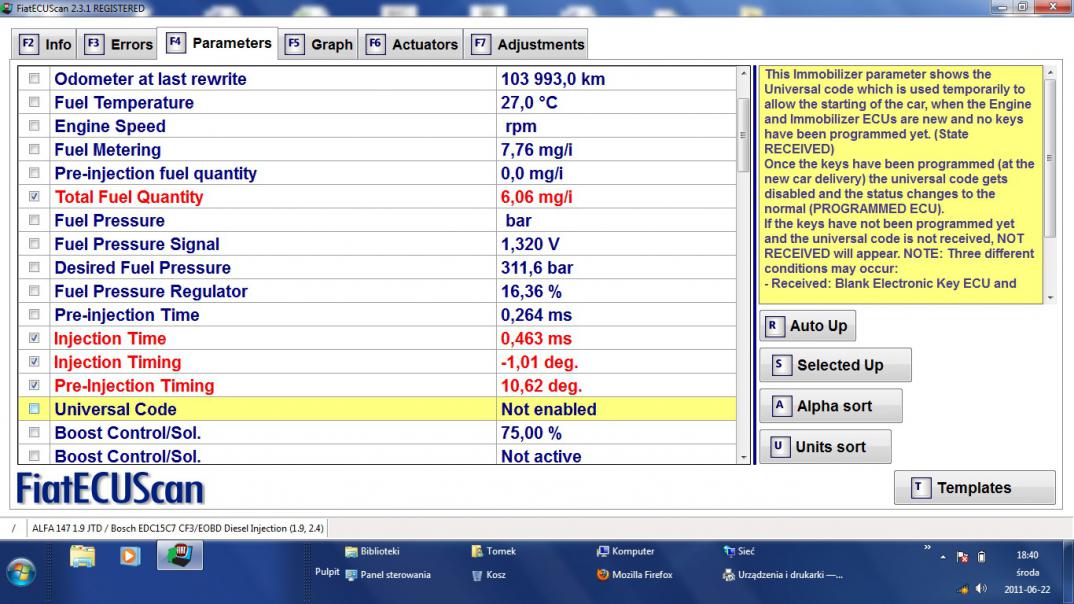Image resolution: width=1074 pixels, height=604 pixels.
Task: Sort parameters with Alpha sort
Action: (x=831, y=406)
